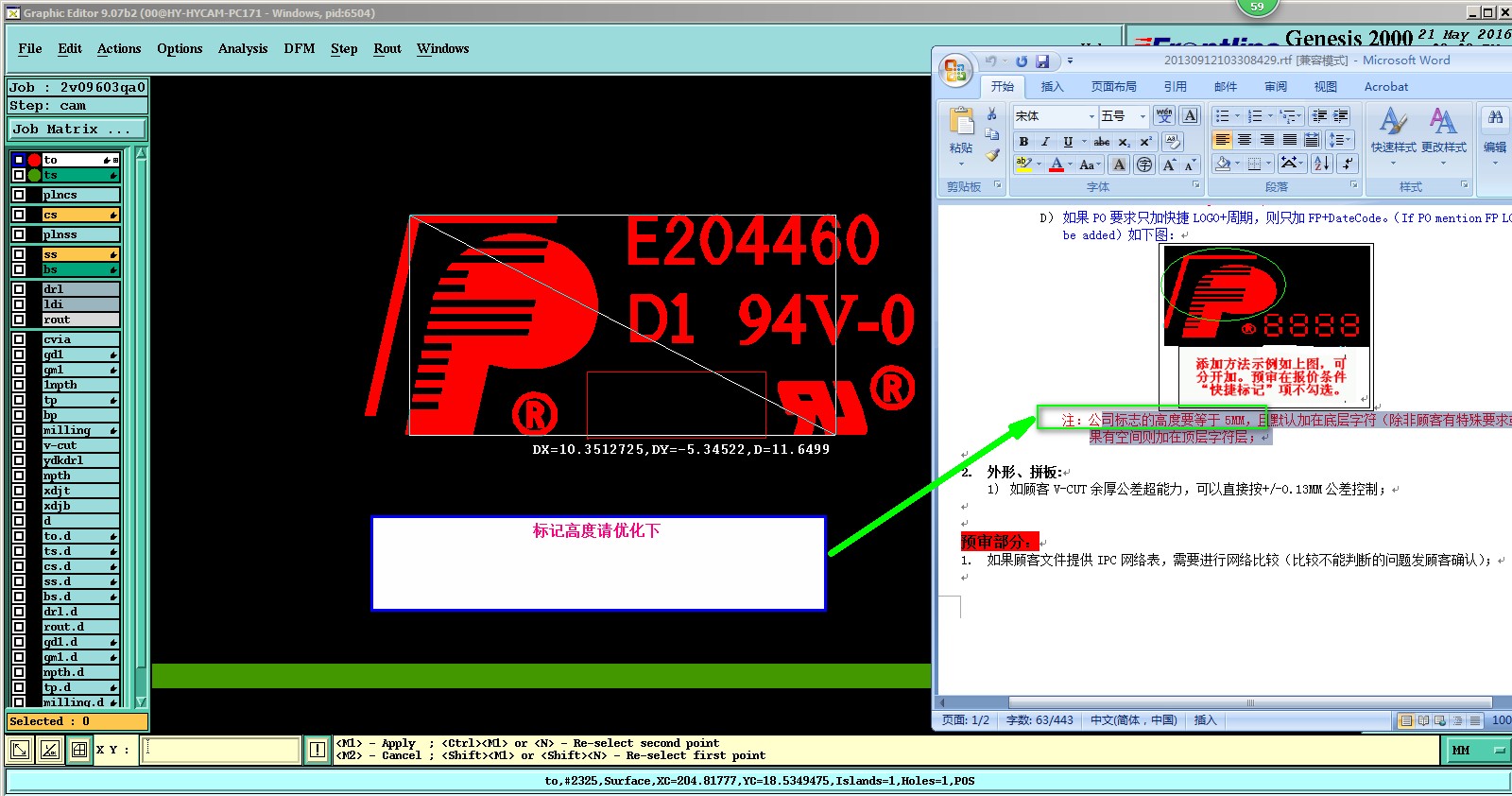Click the Copy icon in Word clipboard group

click(991, 134)
